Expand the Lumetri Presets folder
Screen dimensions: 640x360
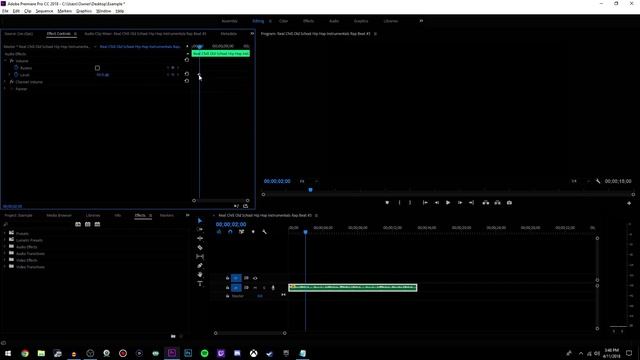[x=5, y=240]
